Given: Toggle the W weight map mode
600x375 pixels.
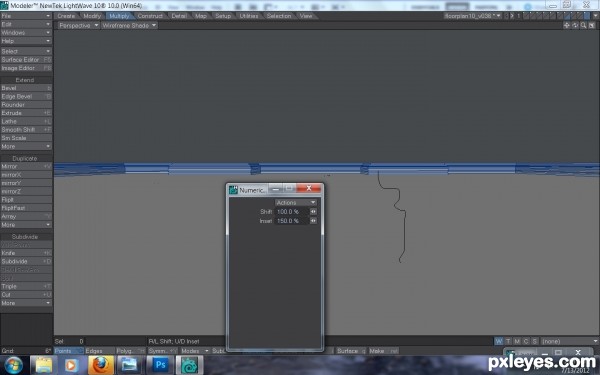Looking at the screenshot, I should point(499,341).
